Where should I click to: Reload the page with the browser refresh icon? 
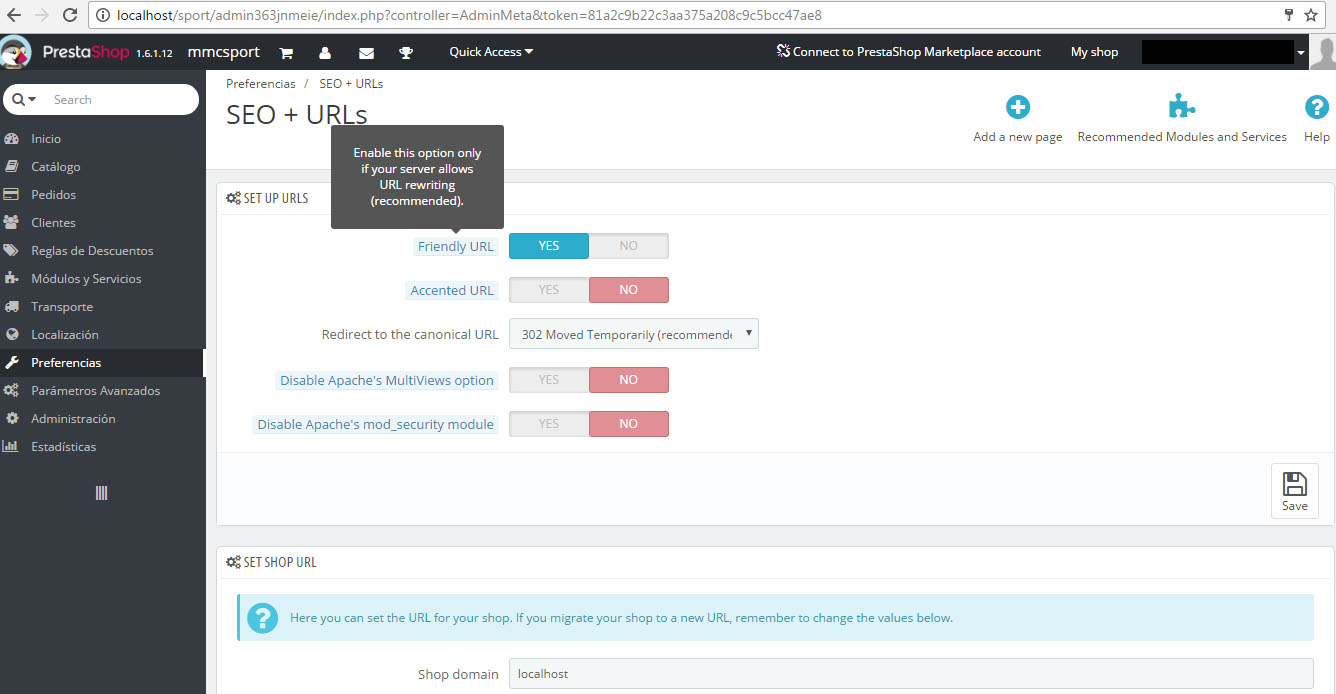point(70,15)
